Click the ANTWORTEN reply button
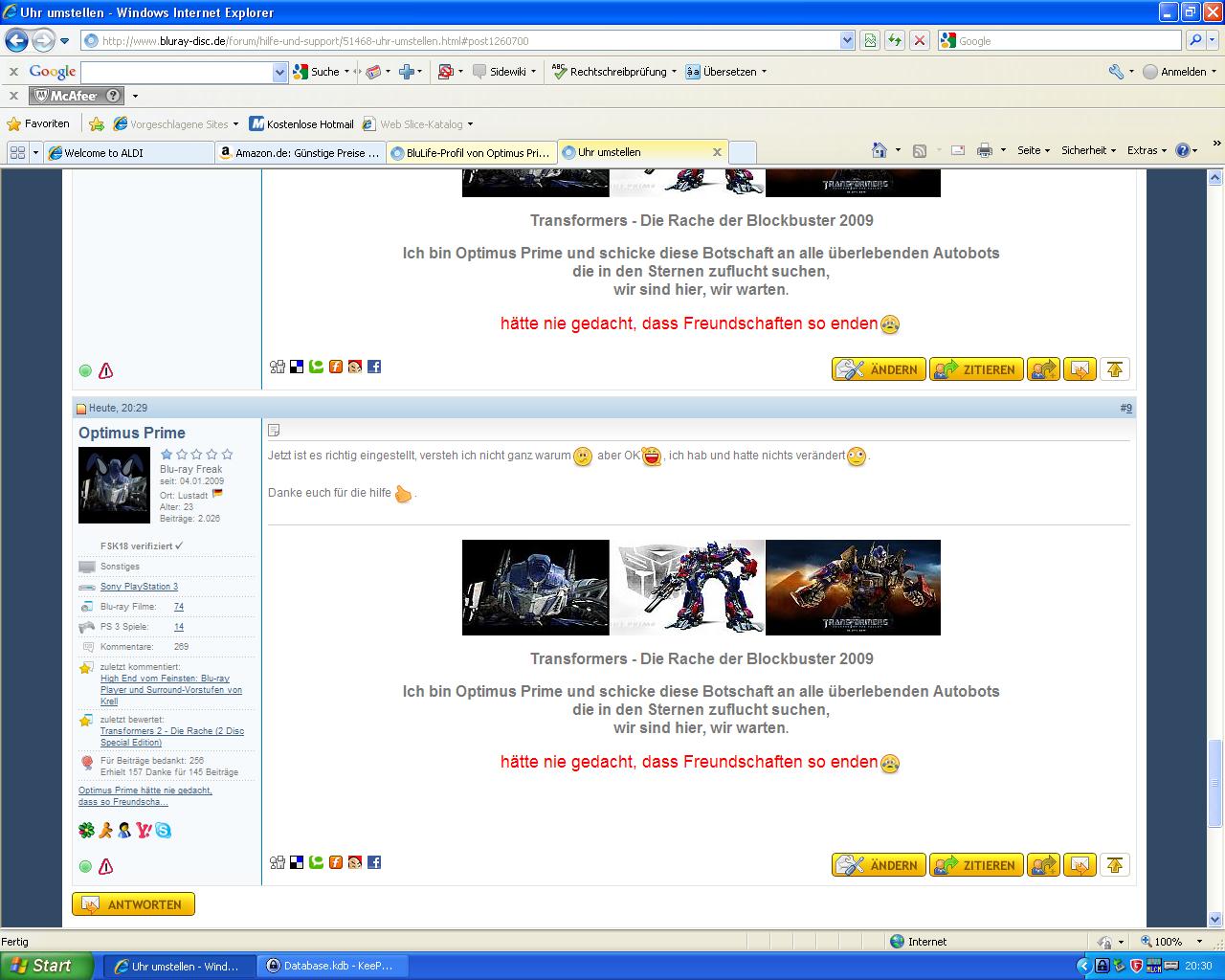Image resolution: width=1225 pixels, height=980 pixels. [133, 904]
